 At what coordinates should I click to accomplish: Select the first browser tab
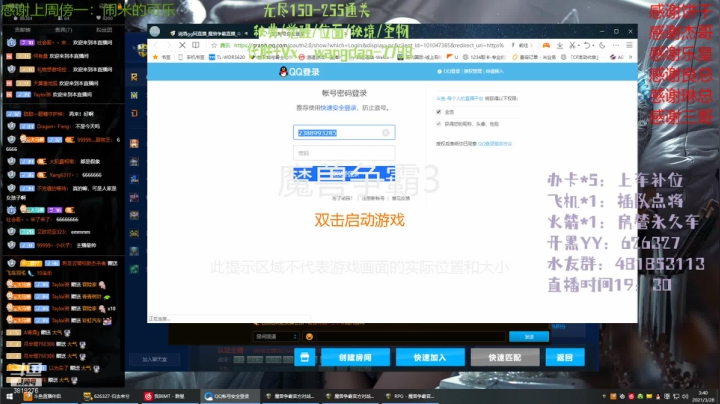click(206, 34)
